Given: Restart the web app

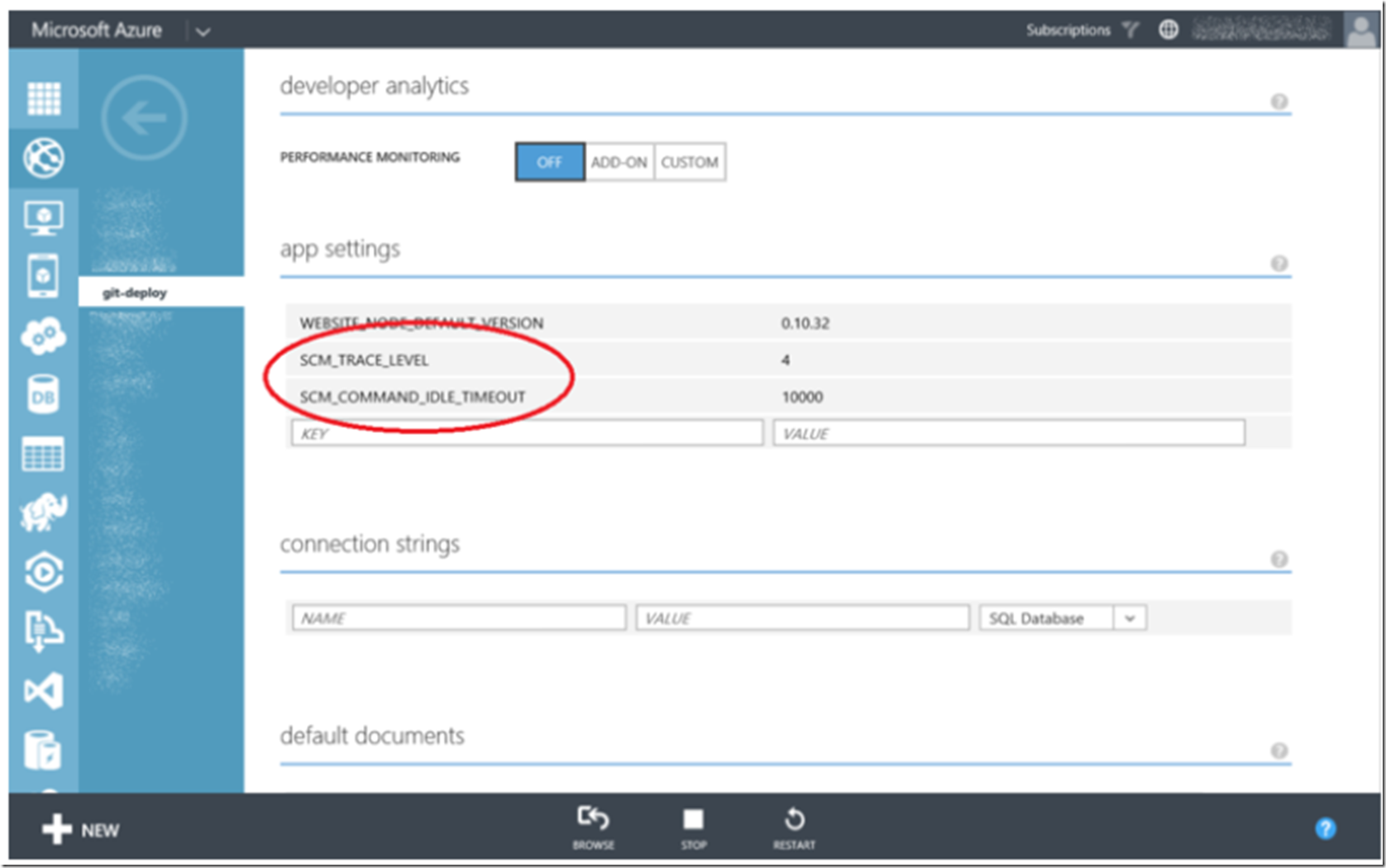Looking at the screenshot, I should pos(794,827).
